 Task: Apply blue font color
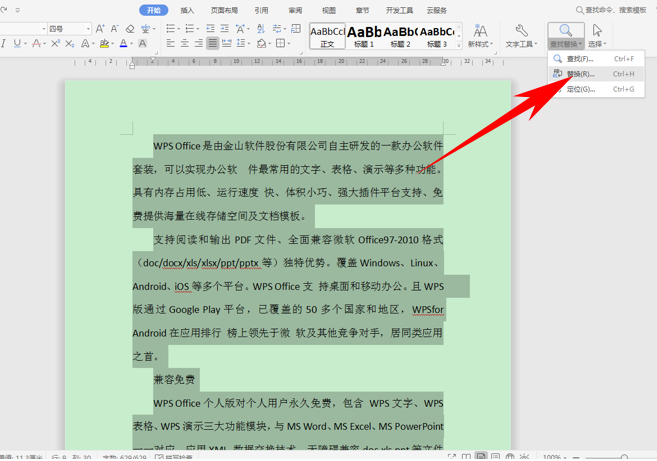pyautogui.click(x=123, y=43)
